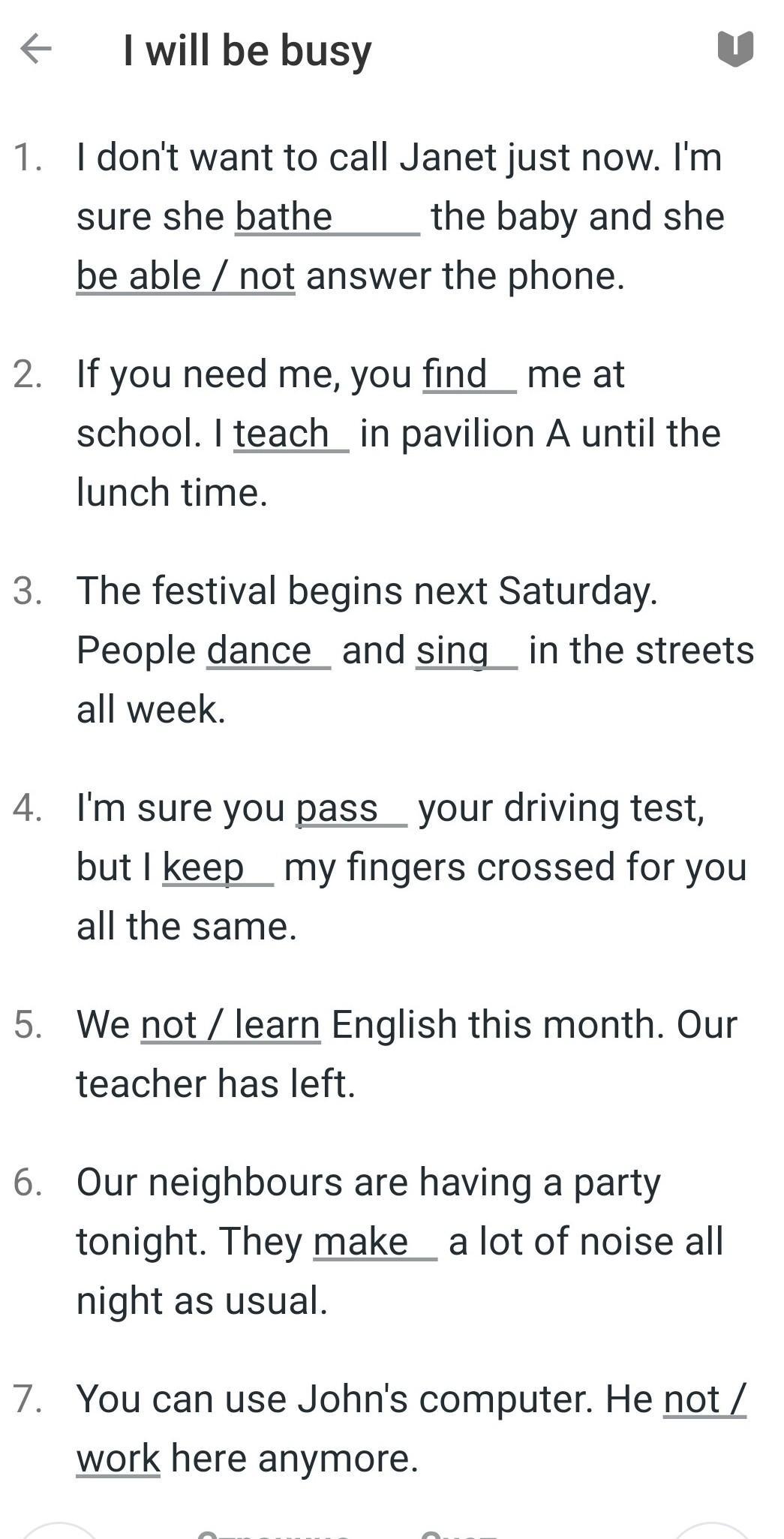Tap sentence number 1 text
Viewport: 784px width, 1539px height.
pos(398,158)
